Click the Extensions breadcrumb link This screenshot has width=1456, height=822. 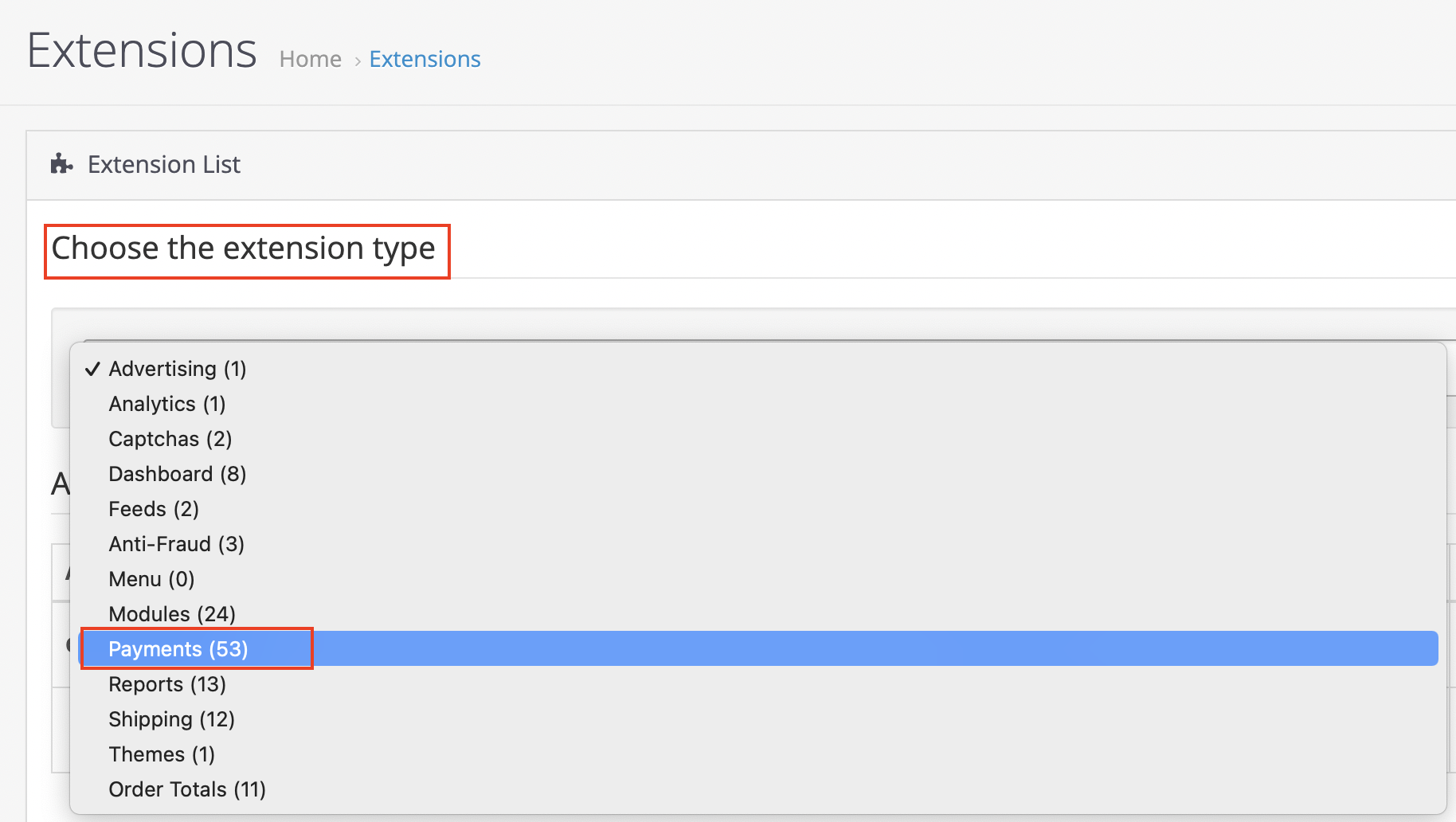coord(425,59)
